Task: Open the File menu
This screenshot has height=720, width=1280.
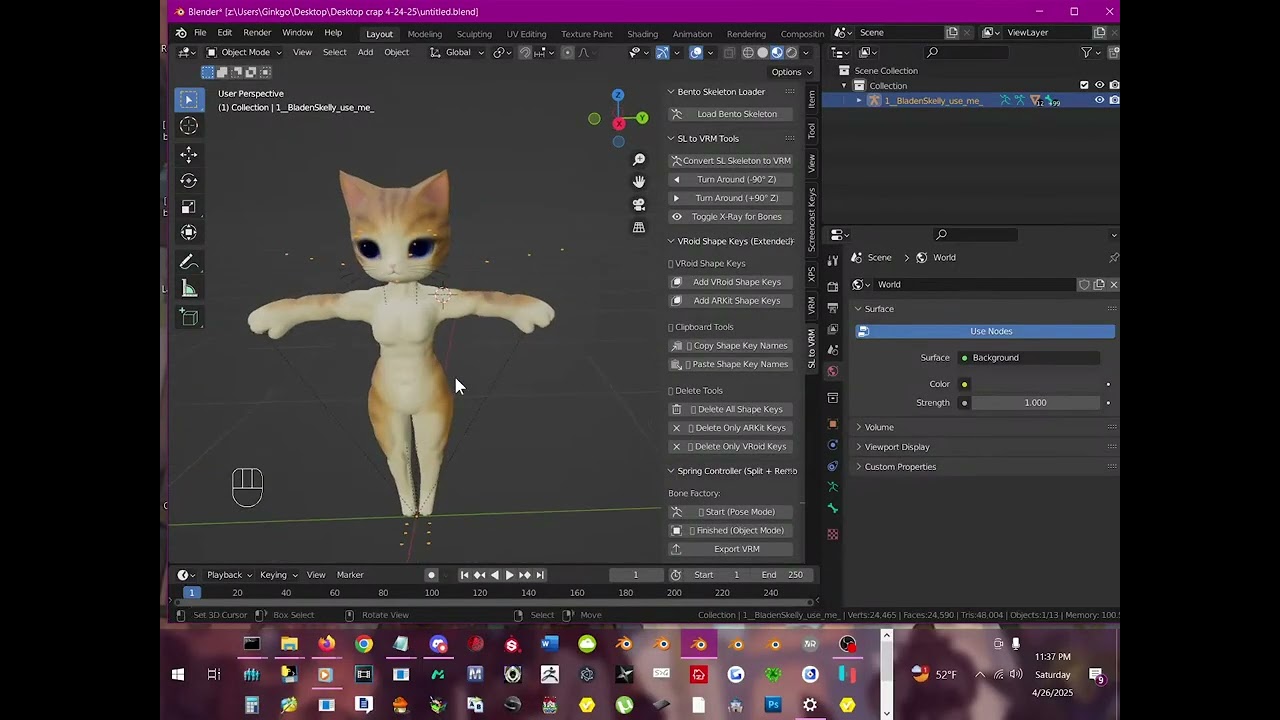Action: [x=200, y=33]
